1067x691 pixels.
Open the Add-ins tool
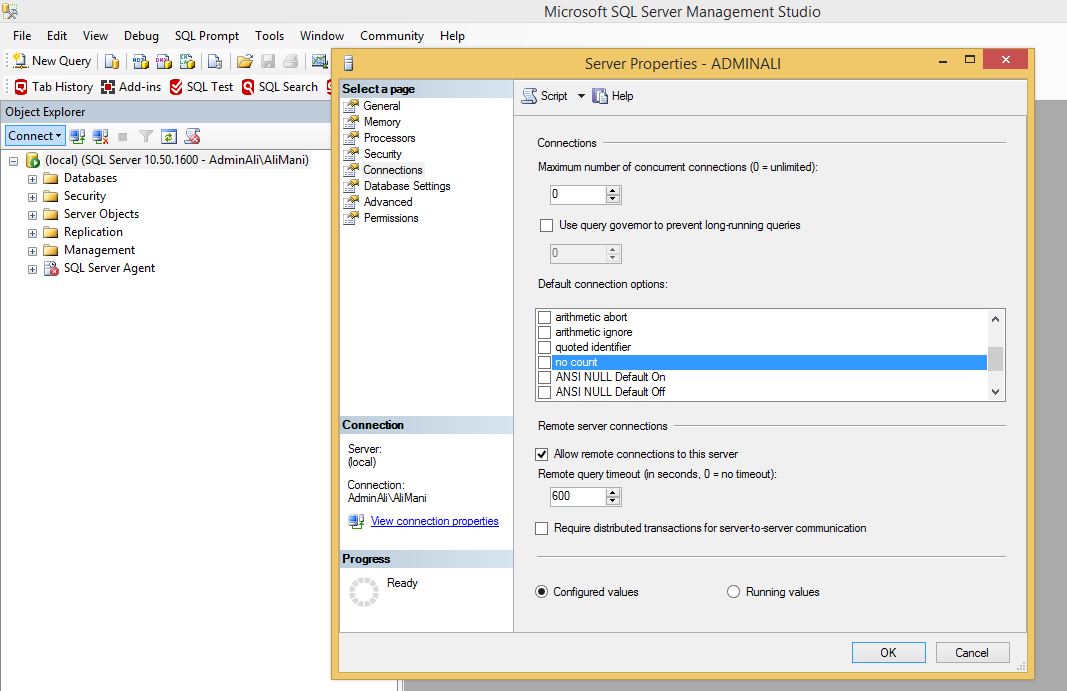point(131,87)
